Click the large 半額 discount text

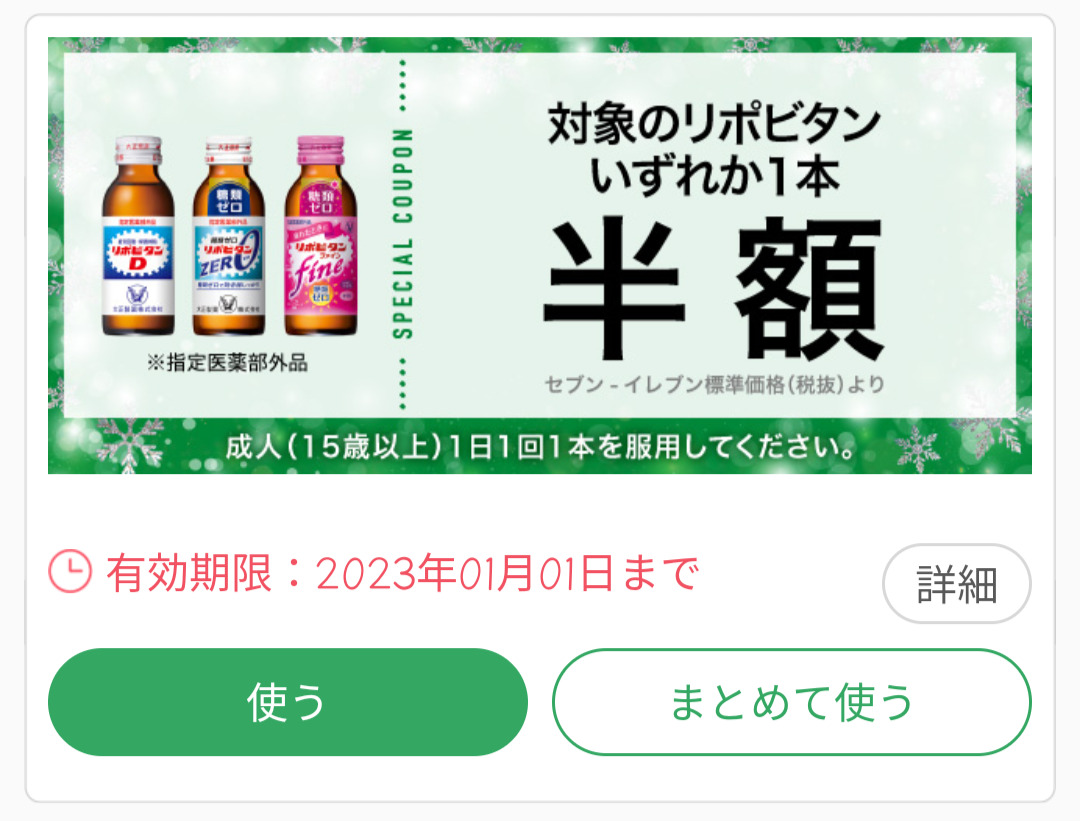(714, 289)
